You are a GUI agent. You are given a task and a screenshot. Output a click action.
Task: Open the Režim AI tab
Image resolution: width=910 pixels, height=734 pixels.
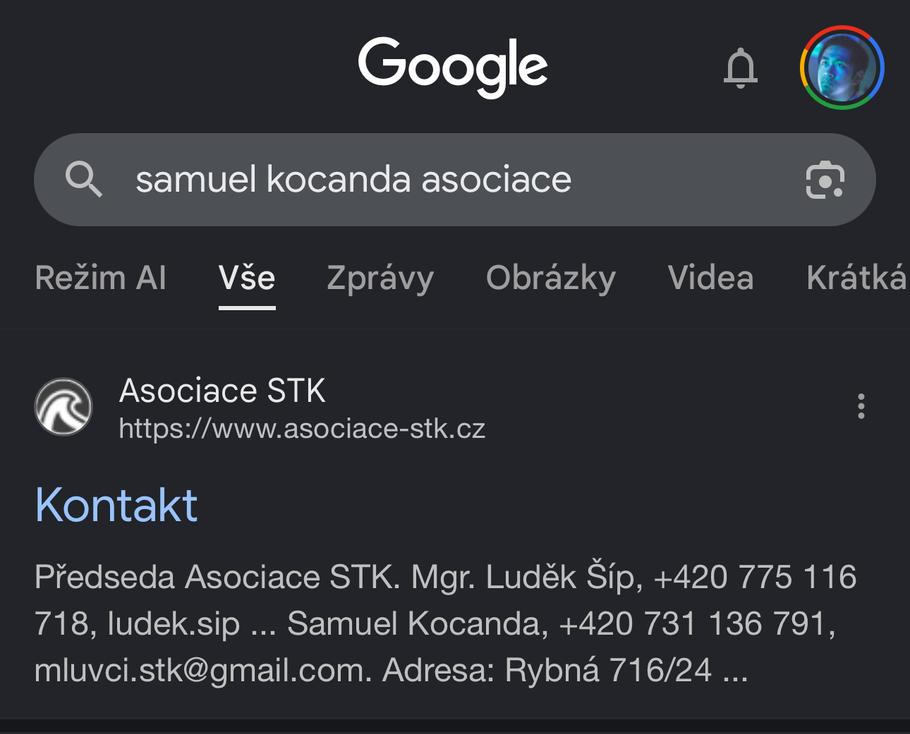point(100,278)
